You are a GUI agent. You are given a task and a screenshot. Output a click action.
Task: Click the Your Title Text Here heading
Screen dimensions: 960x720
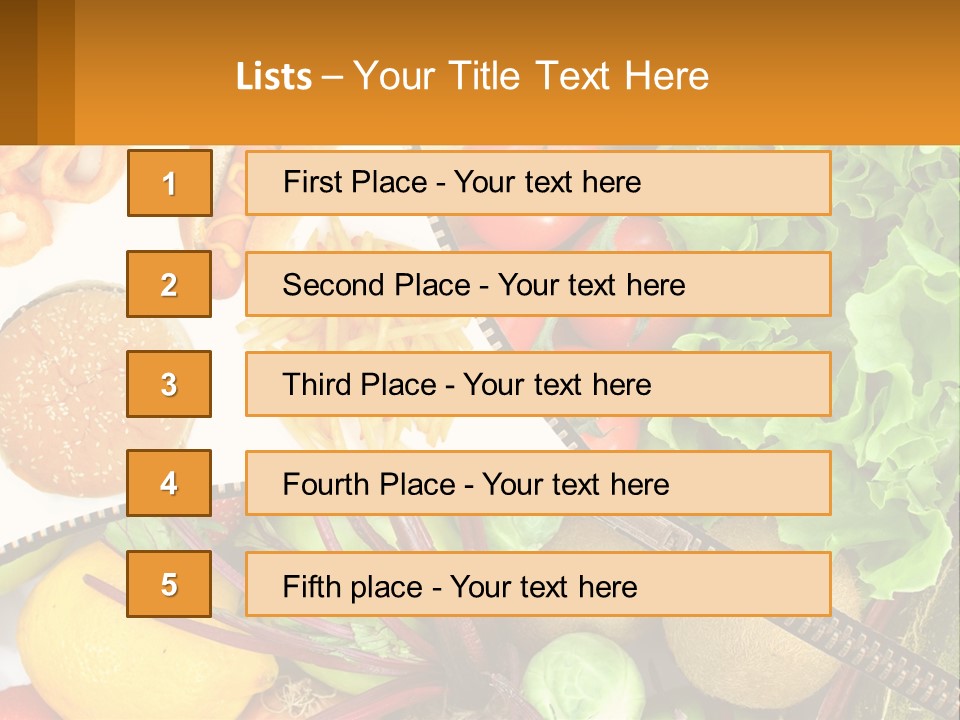point(531,76)
